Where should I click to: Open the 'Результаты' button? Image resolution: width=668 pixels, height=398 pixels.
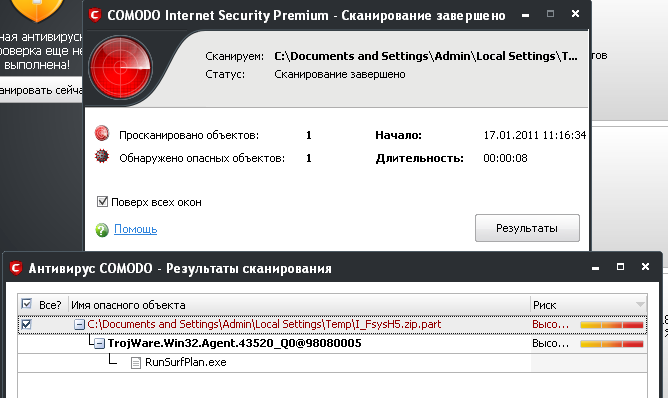[x=527, y=228]
